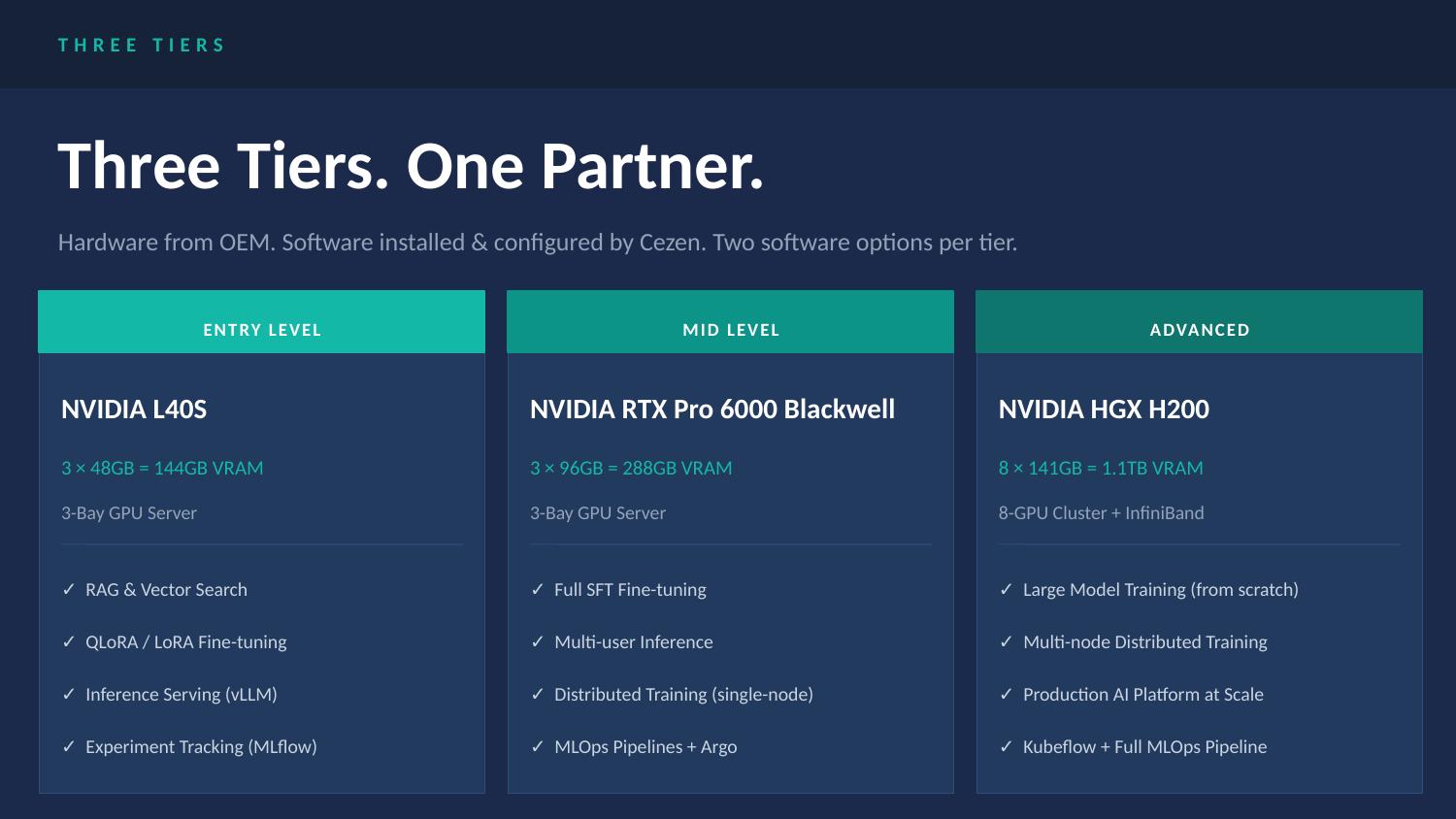Click the Three Tiers. One Partner. headline
Screen dimensions: 1456x819
(411, 166)
